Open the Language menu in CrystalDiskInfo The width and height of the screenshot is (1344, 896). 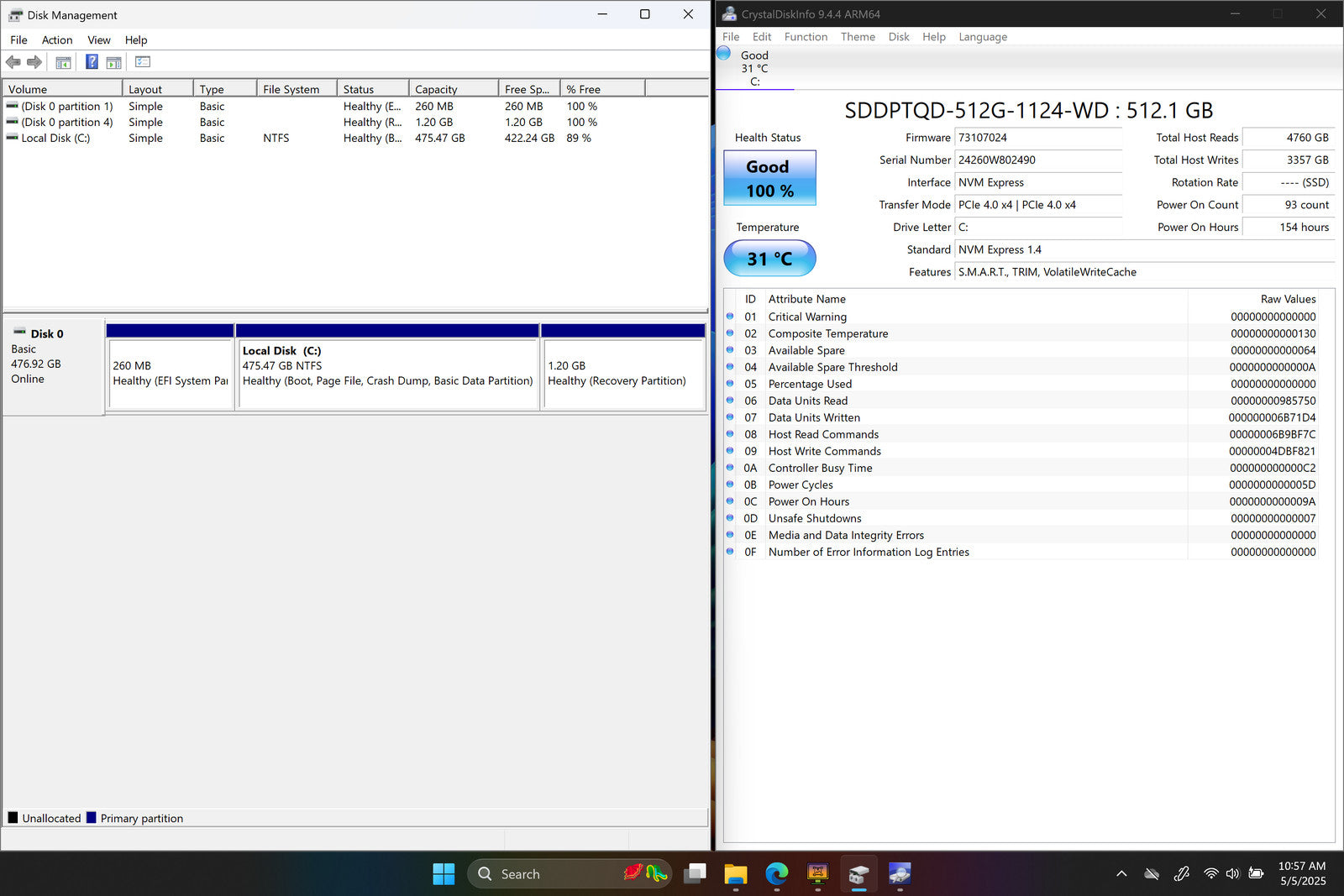983,37
